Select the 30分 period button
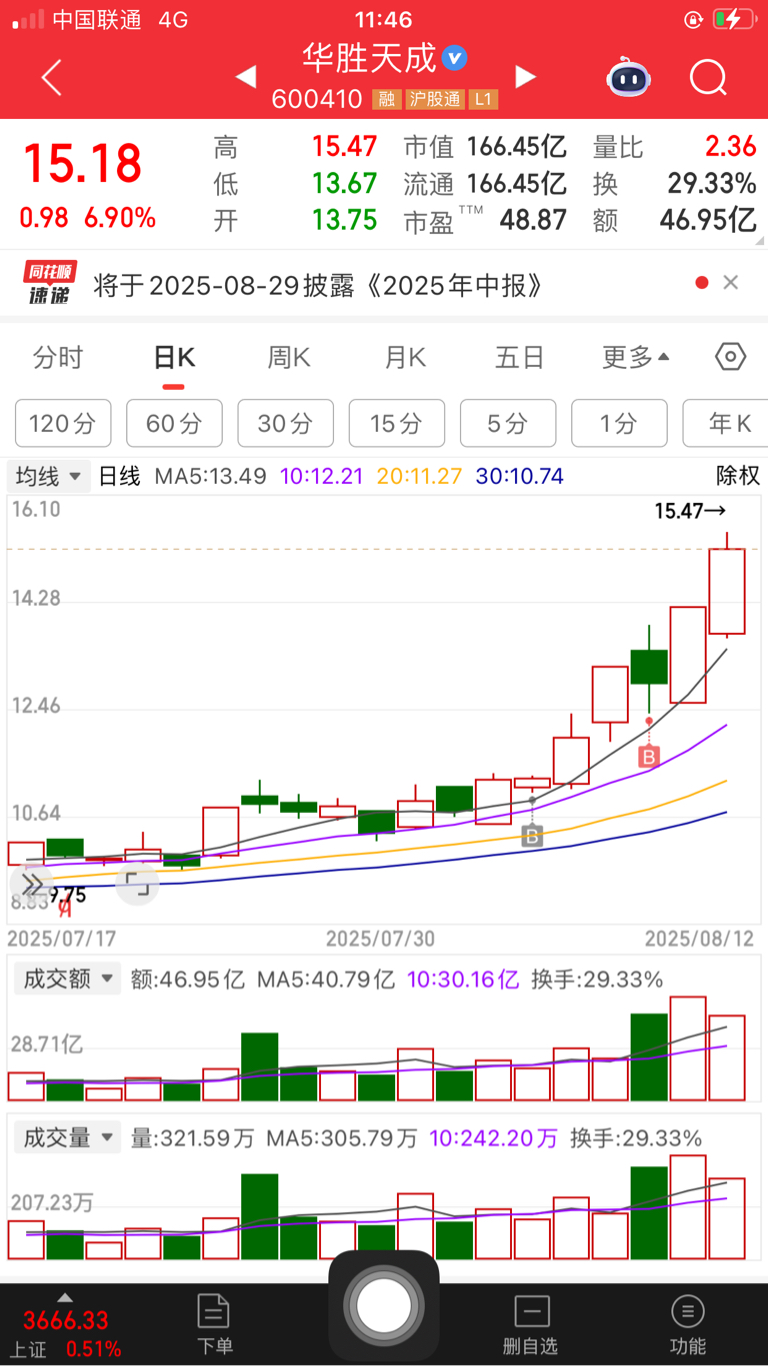The width and height of the screenshot is (768, 1366). pyautogui.click(x=285, y=423)
